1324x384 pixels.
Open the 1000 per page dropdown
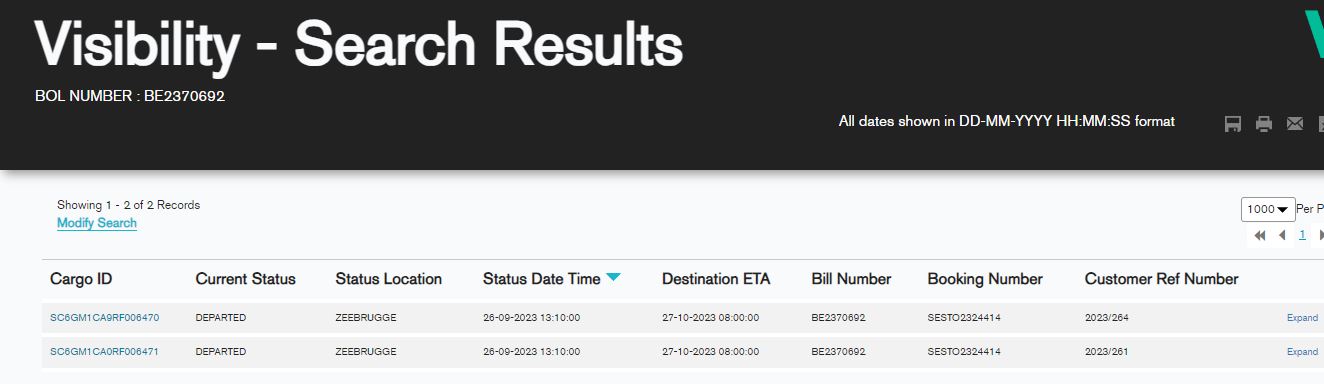tap(1268, 209)
